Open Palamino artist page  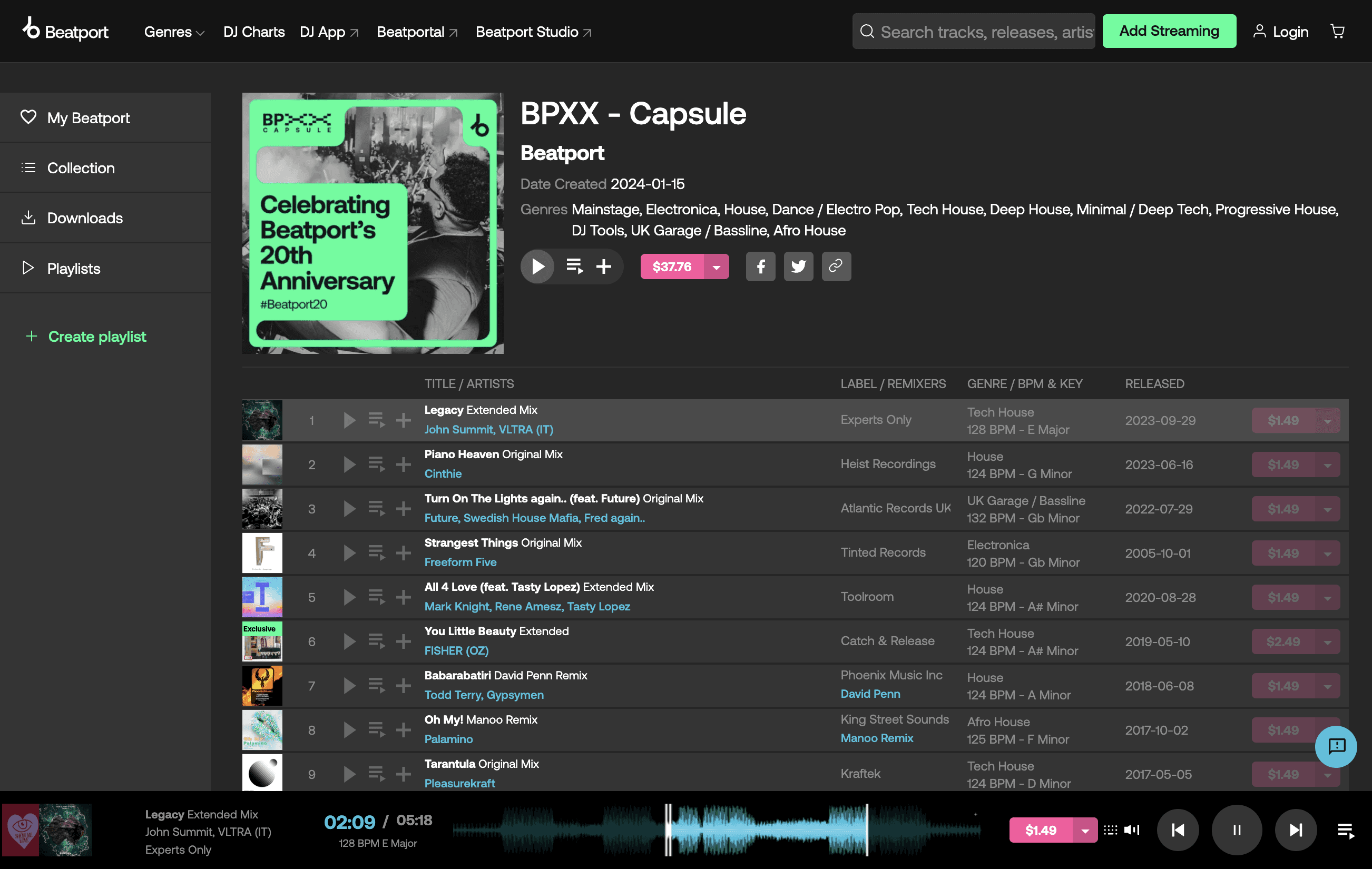click(448, 739)
